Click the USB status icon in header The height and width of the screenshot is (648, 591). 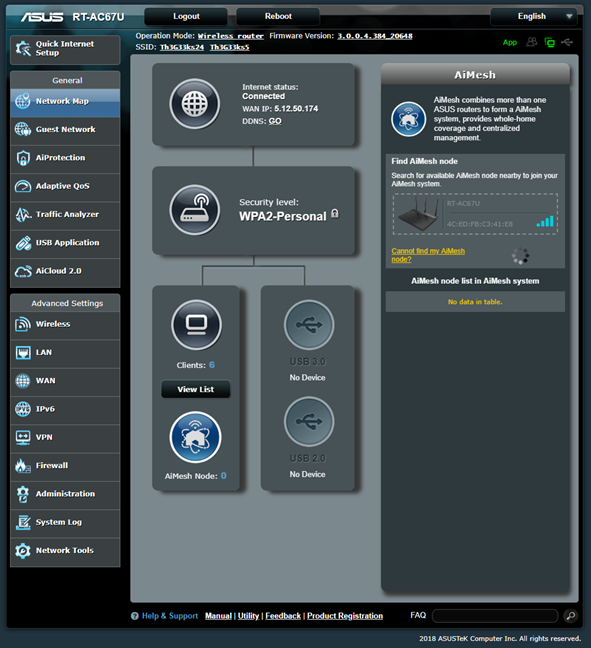(567, 42)
